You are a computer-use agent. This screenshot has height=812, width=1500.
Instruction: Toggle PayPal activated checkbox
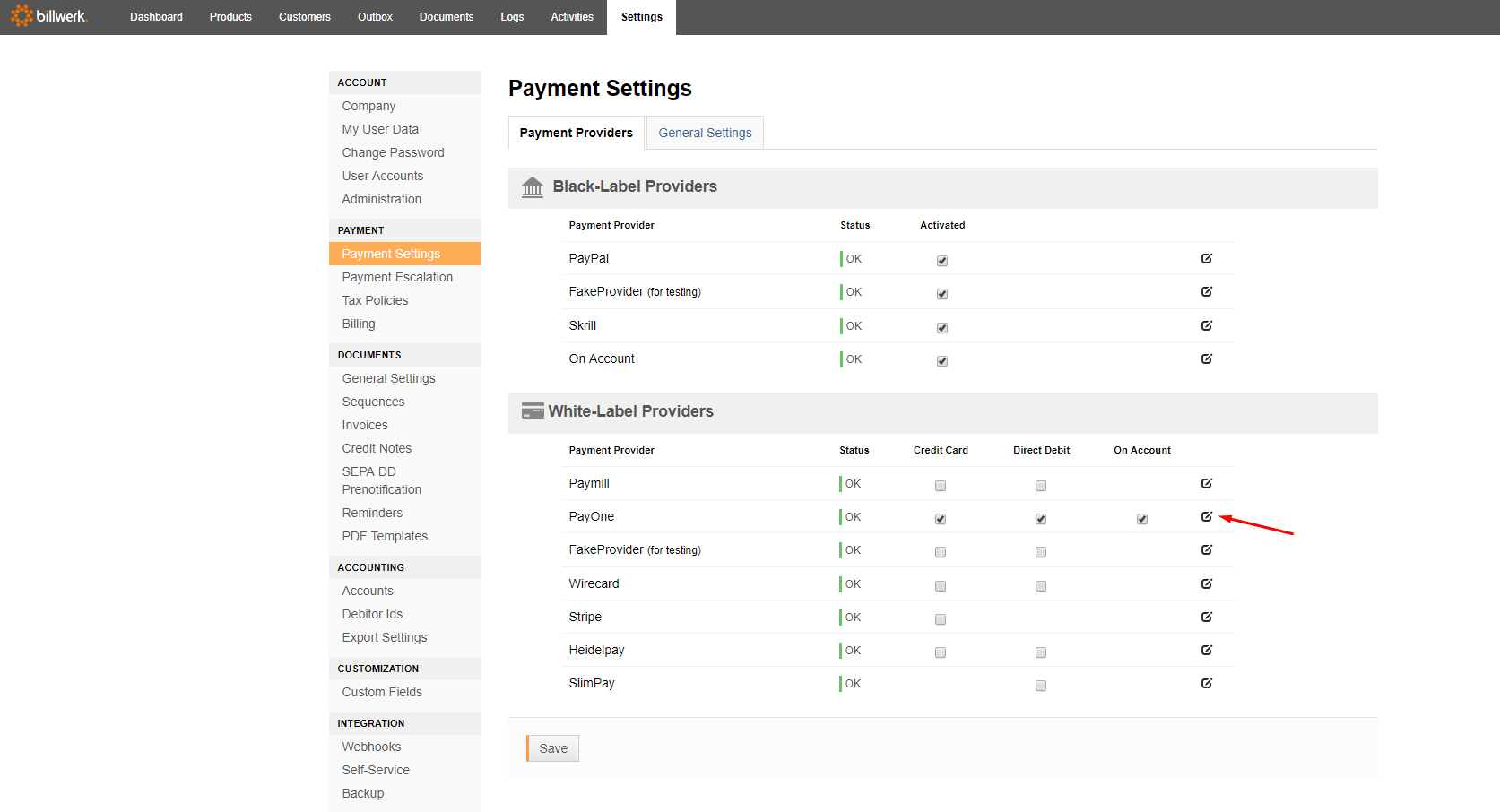942,261
